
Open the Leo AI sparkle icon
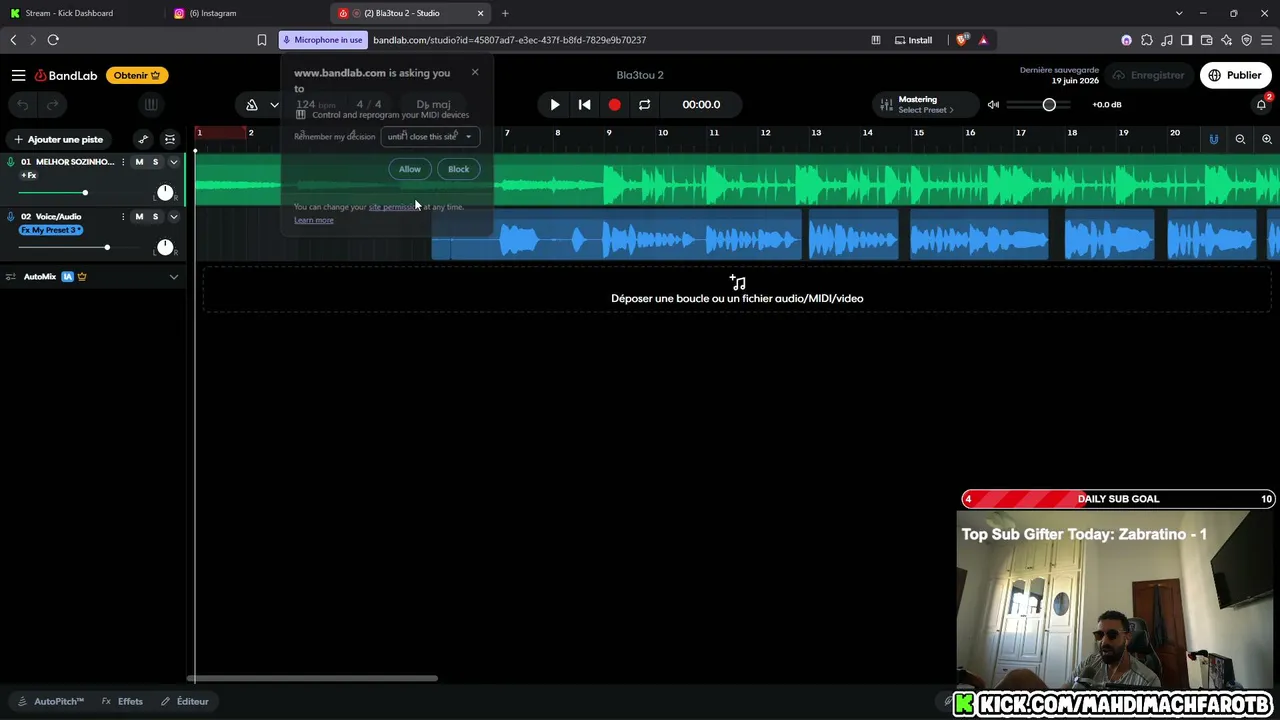pyautogui.click(x=1227, y=40)
